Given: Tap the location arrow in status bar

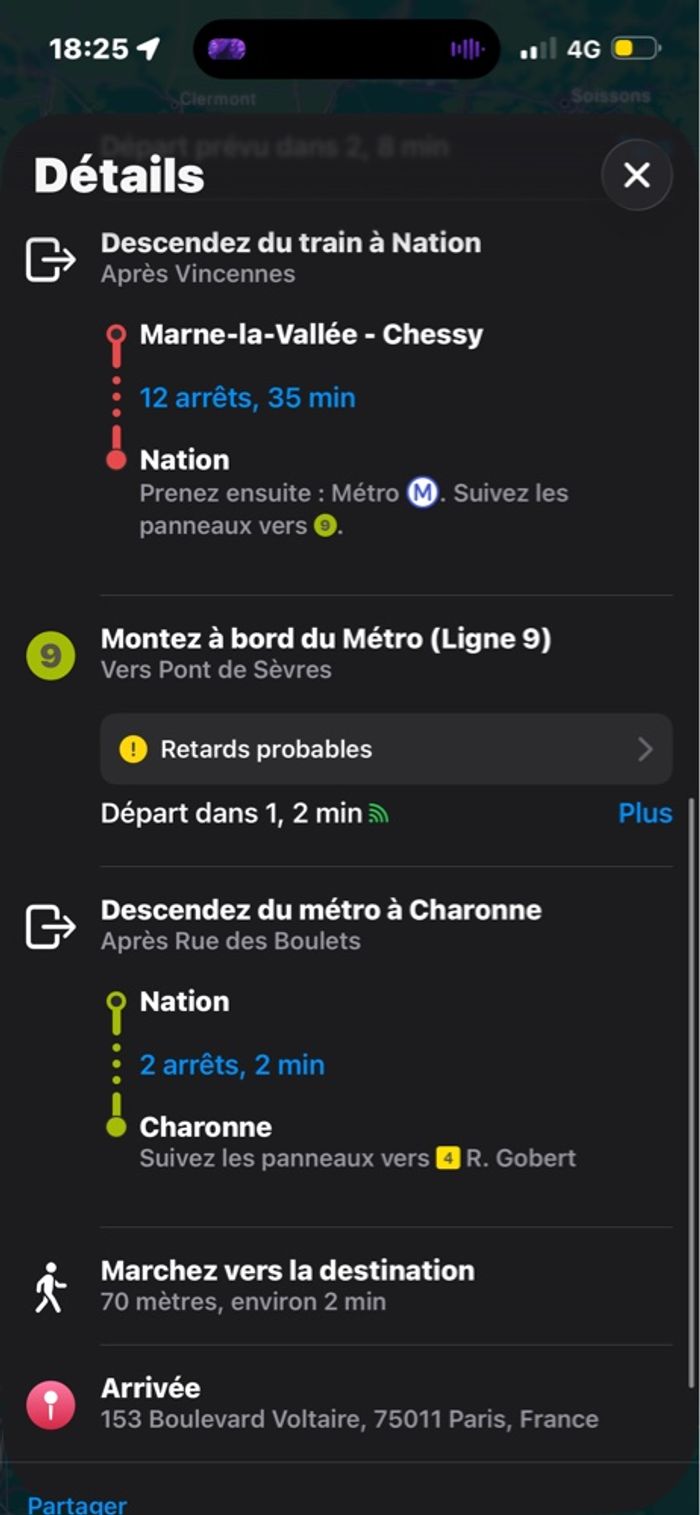Looking at the screenshot, I should click(149, 48).
